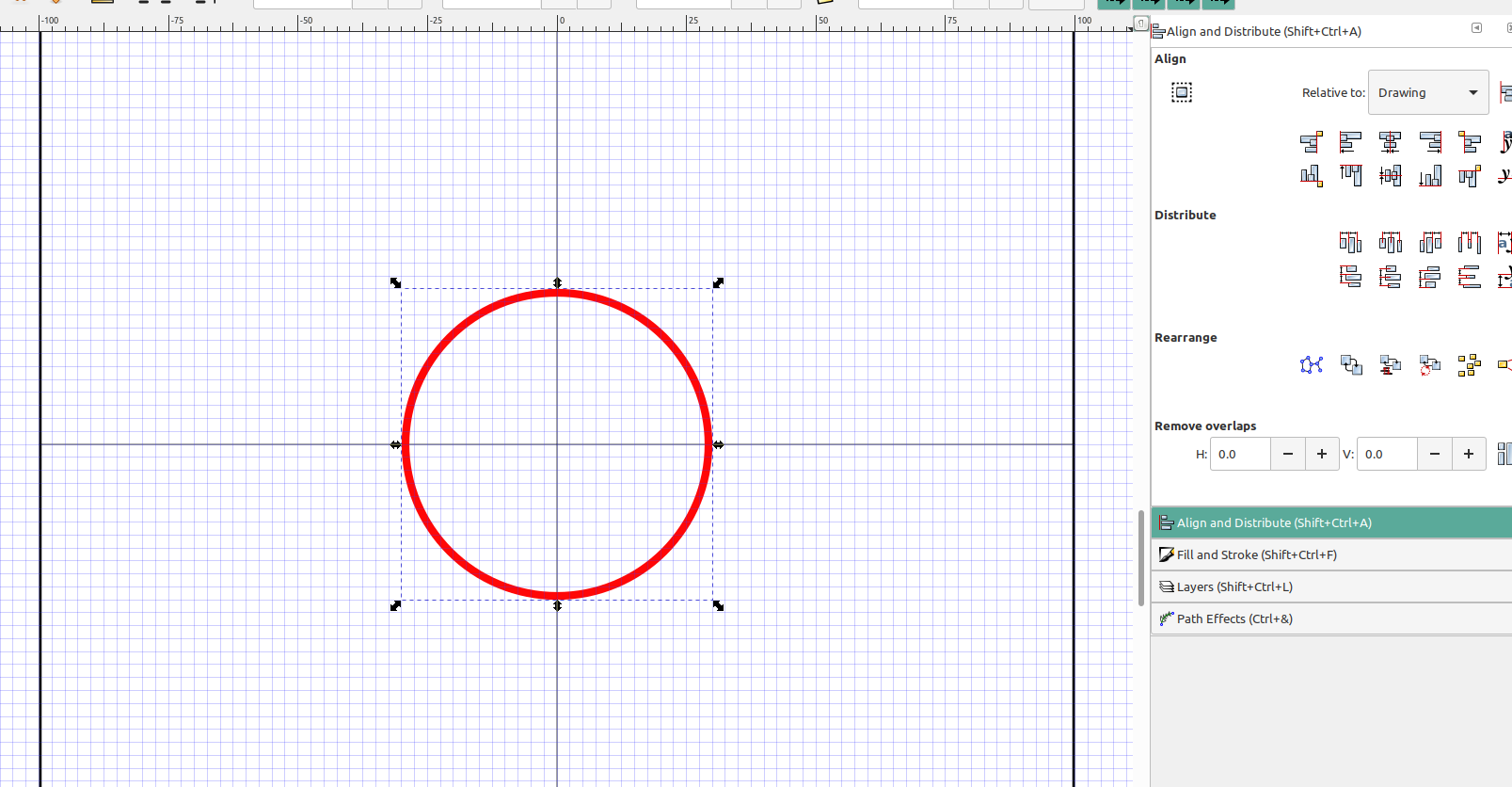1512x787 pixels.
Task: Click the Align left edges icon
Action: pos(1350,142)
